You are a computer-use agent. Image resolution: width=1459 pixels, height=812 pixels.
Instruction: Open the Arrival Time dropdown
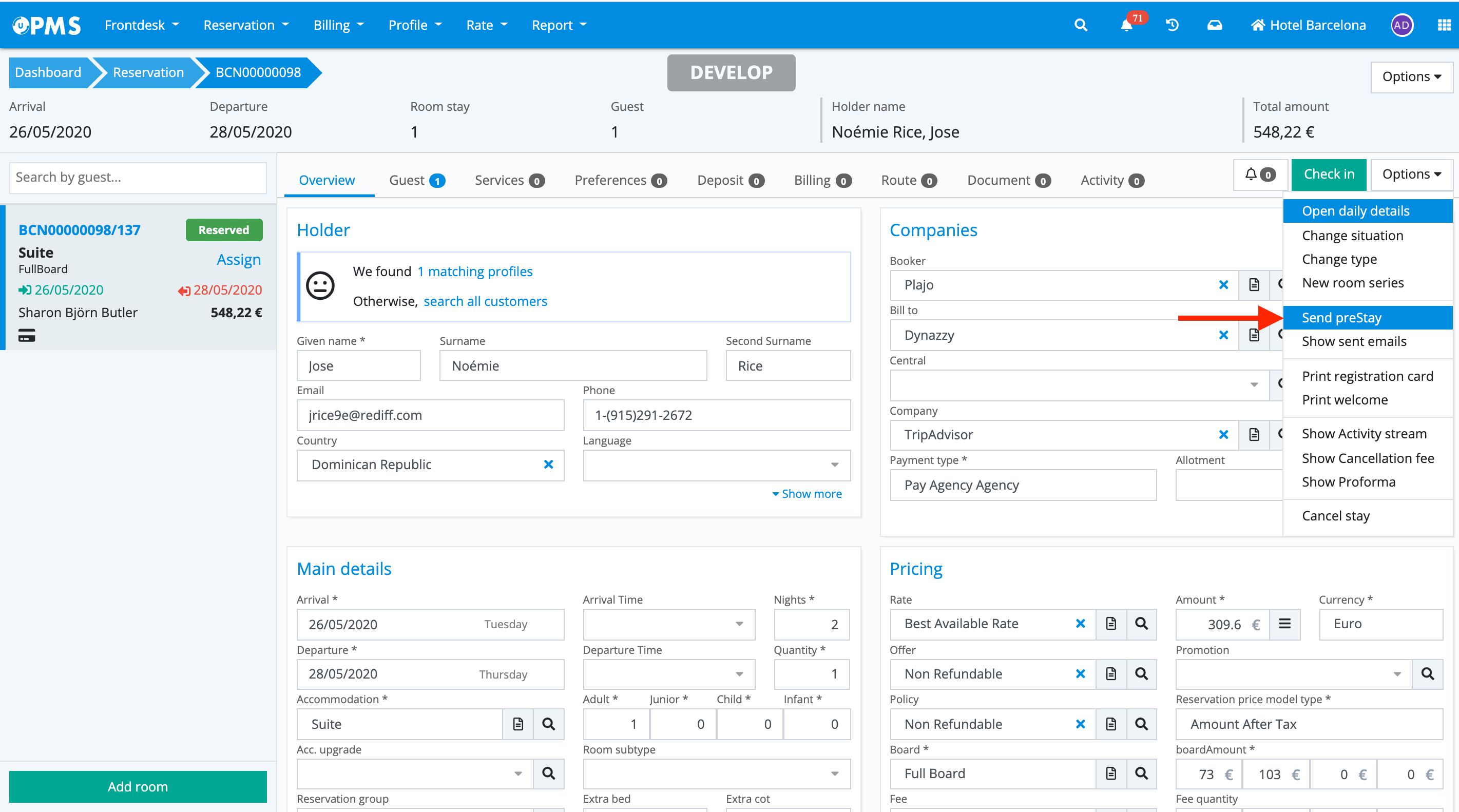pos(739,624)
